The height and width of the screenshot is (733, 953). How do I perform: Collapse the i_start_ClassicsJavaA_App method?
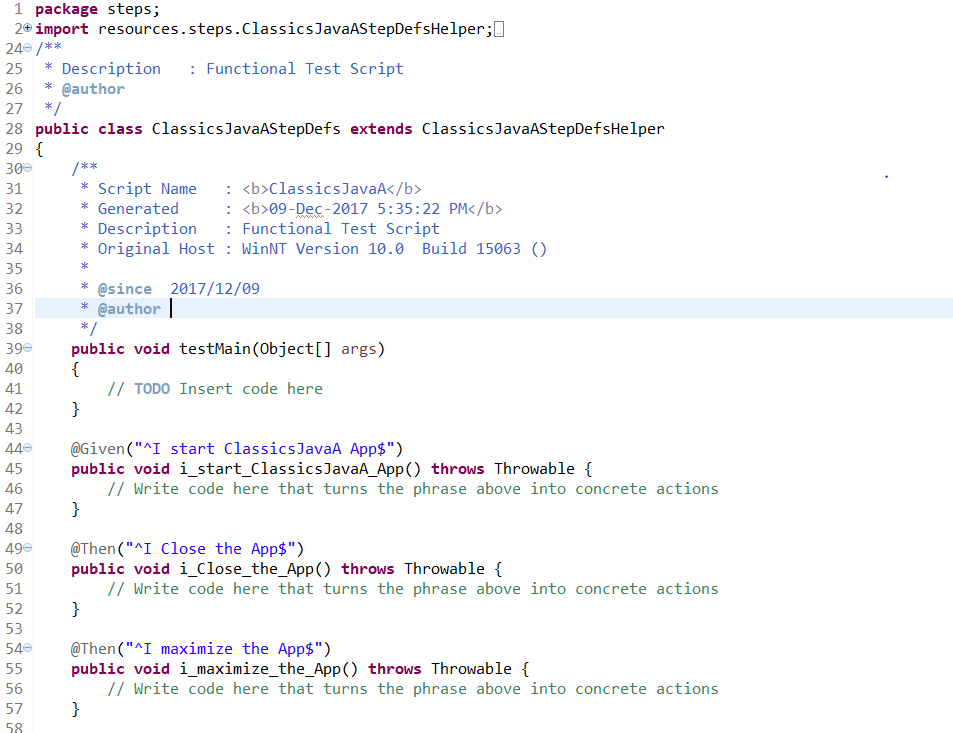click(25, 448)
